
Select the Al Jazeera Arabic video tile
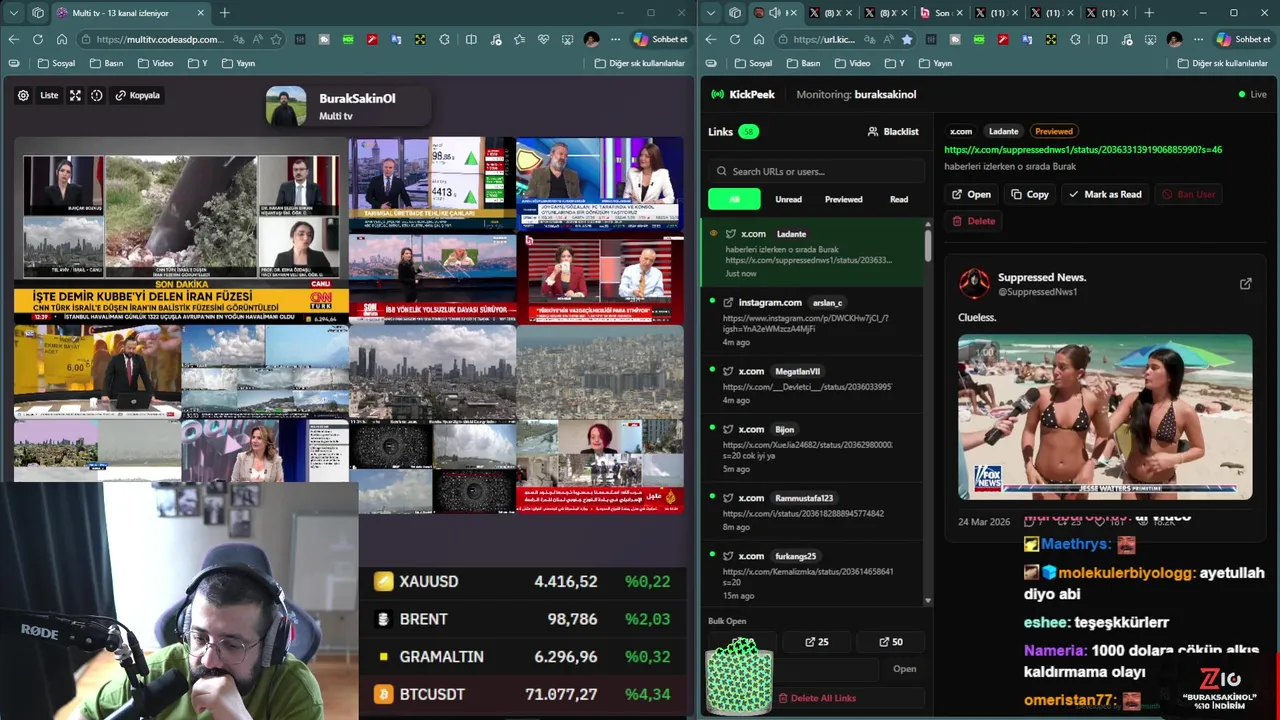tap(600, 467)
